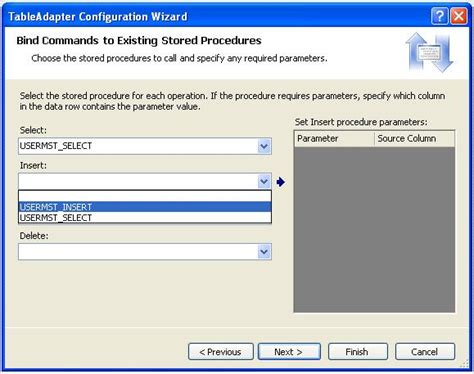Click the Help question mark icon
Viewport: 474px width, 374px height.
[x=439, y=16]
